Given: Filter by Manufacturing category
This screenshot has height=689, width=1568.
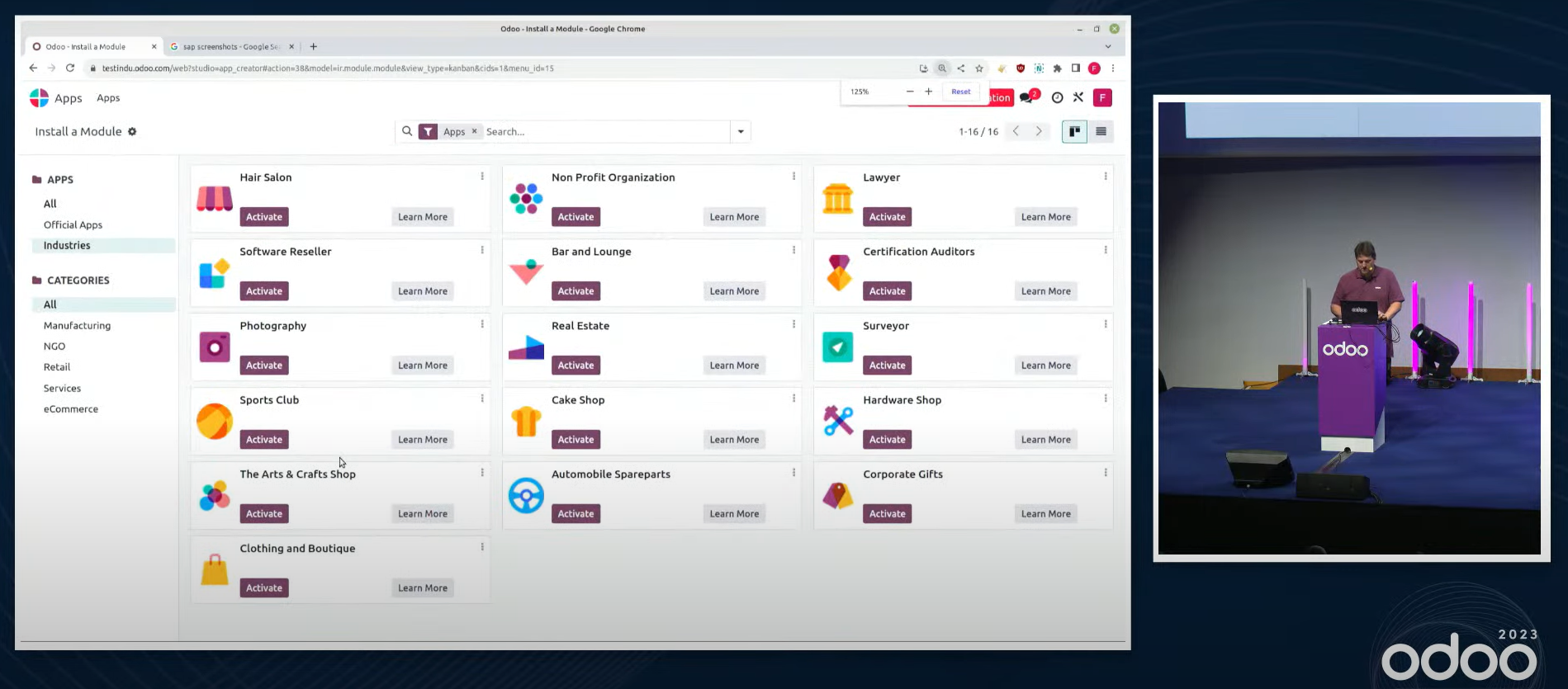Looking at the screenshot, I should pyautogui.click(x=77, y=326).
